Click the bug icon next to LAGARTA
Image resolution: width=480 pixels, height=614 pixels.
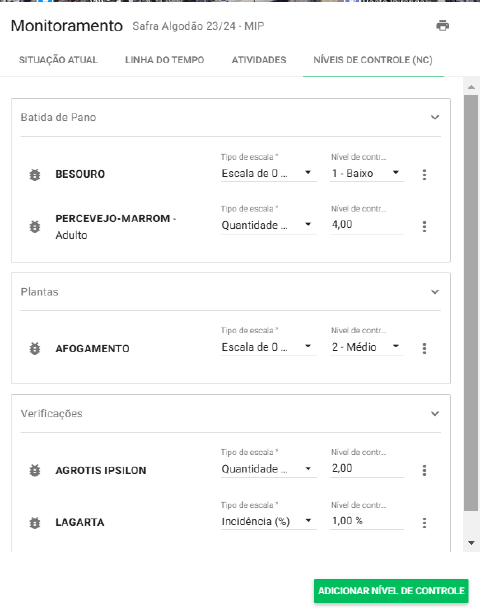(x=35, y=523)
